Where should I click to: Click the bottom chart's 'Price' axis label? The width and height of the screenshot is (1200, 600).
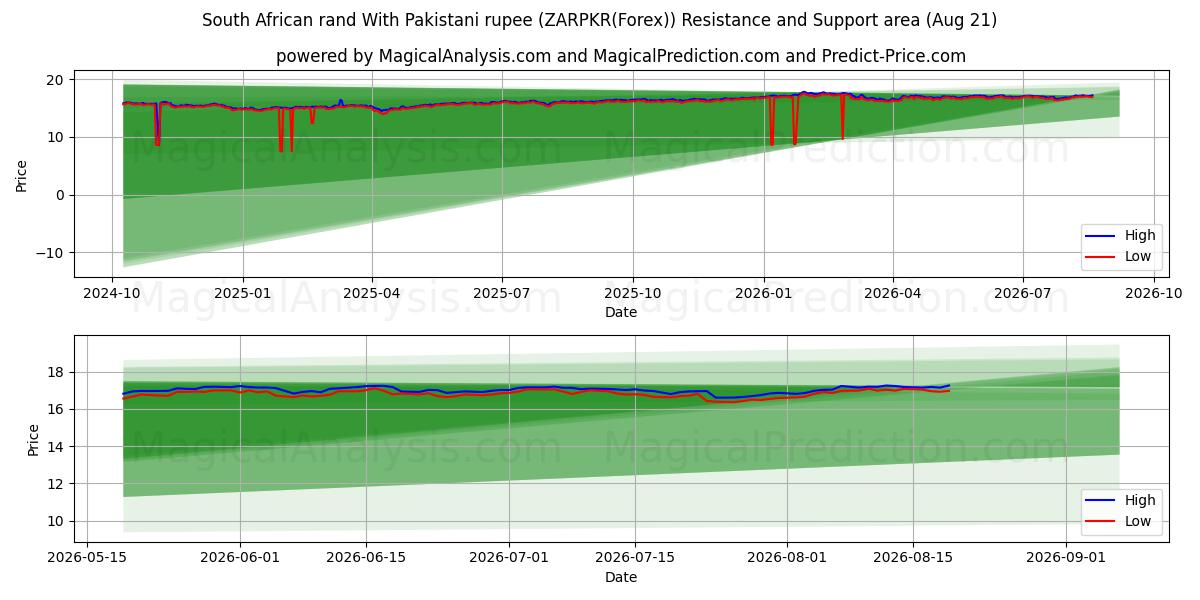tap(34, 439)
